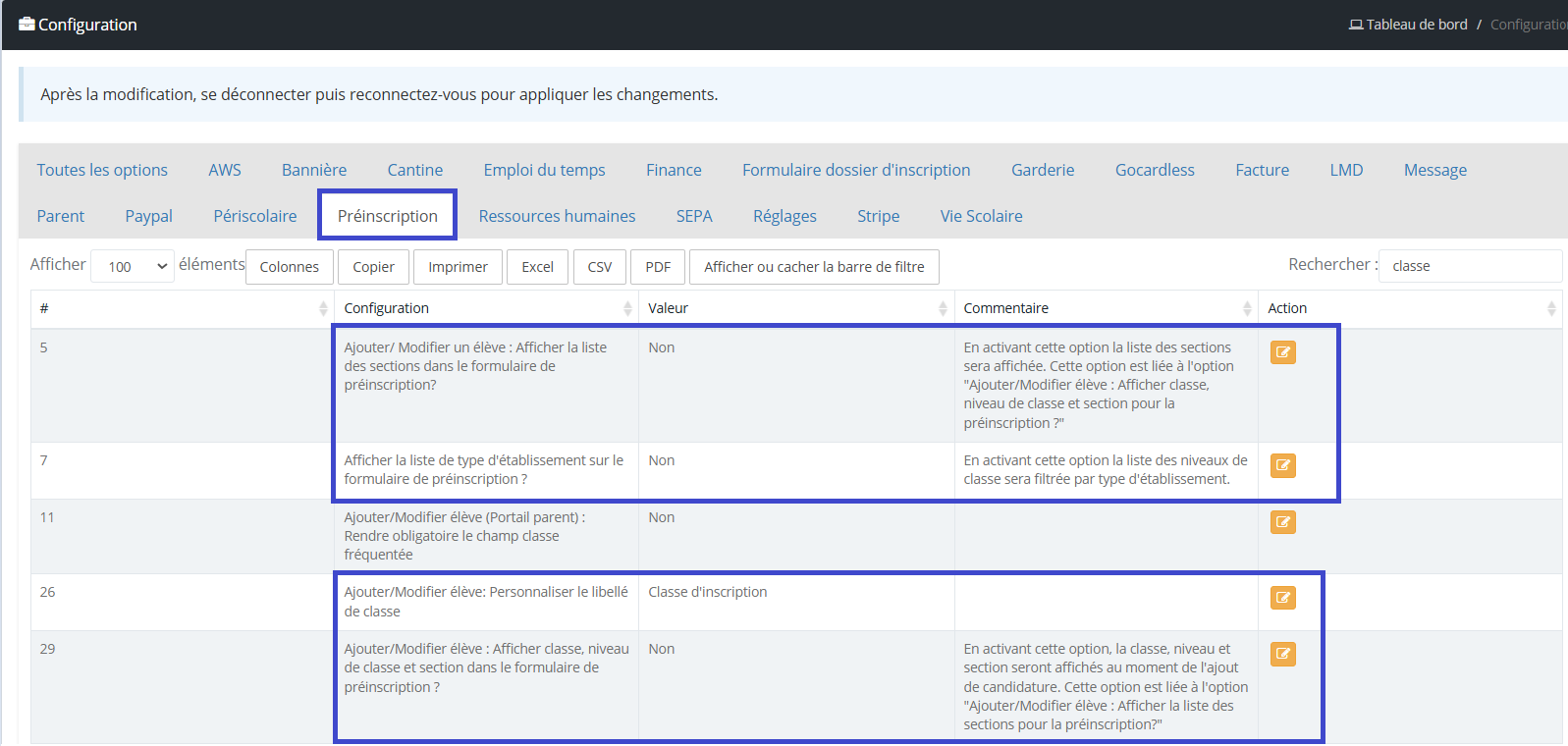Viewport: 1568px width, 746px height.
Task: Click the Imprimer button
Action: pos(459,267)
